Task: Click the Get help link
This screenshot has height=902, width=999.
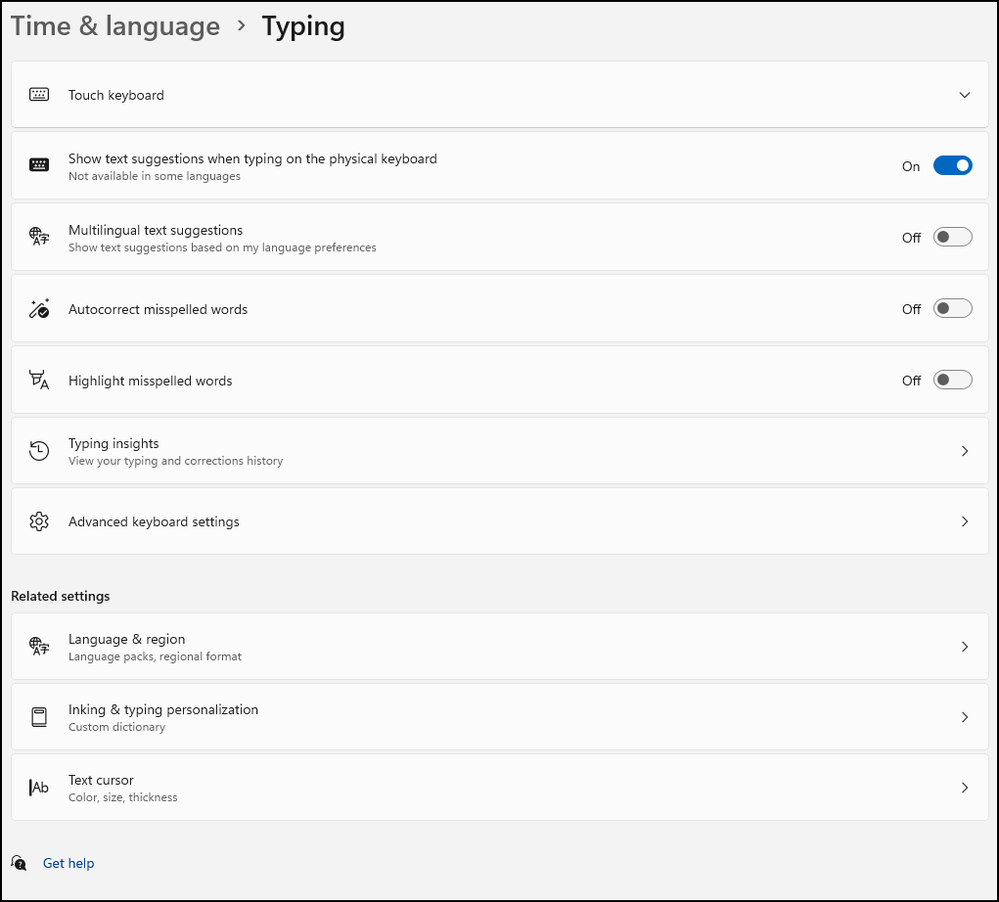Action: (x=68, y=863)
